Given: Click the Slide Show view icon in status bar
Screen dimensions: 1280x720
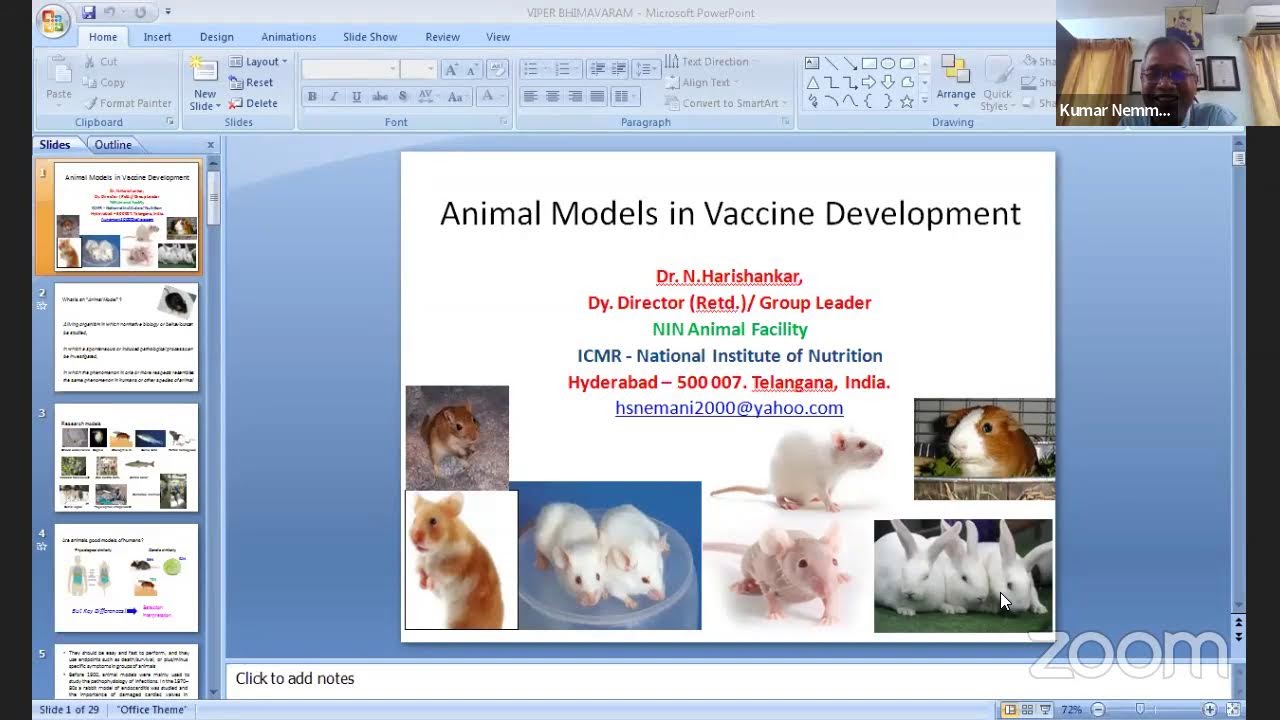Looking at the screenshot, I should pyautogui.click(x=1045, y=709).
